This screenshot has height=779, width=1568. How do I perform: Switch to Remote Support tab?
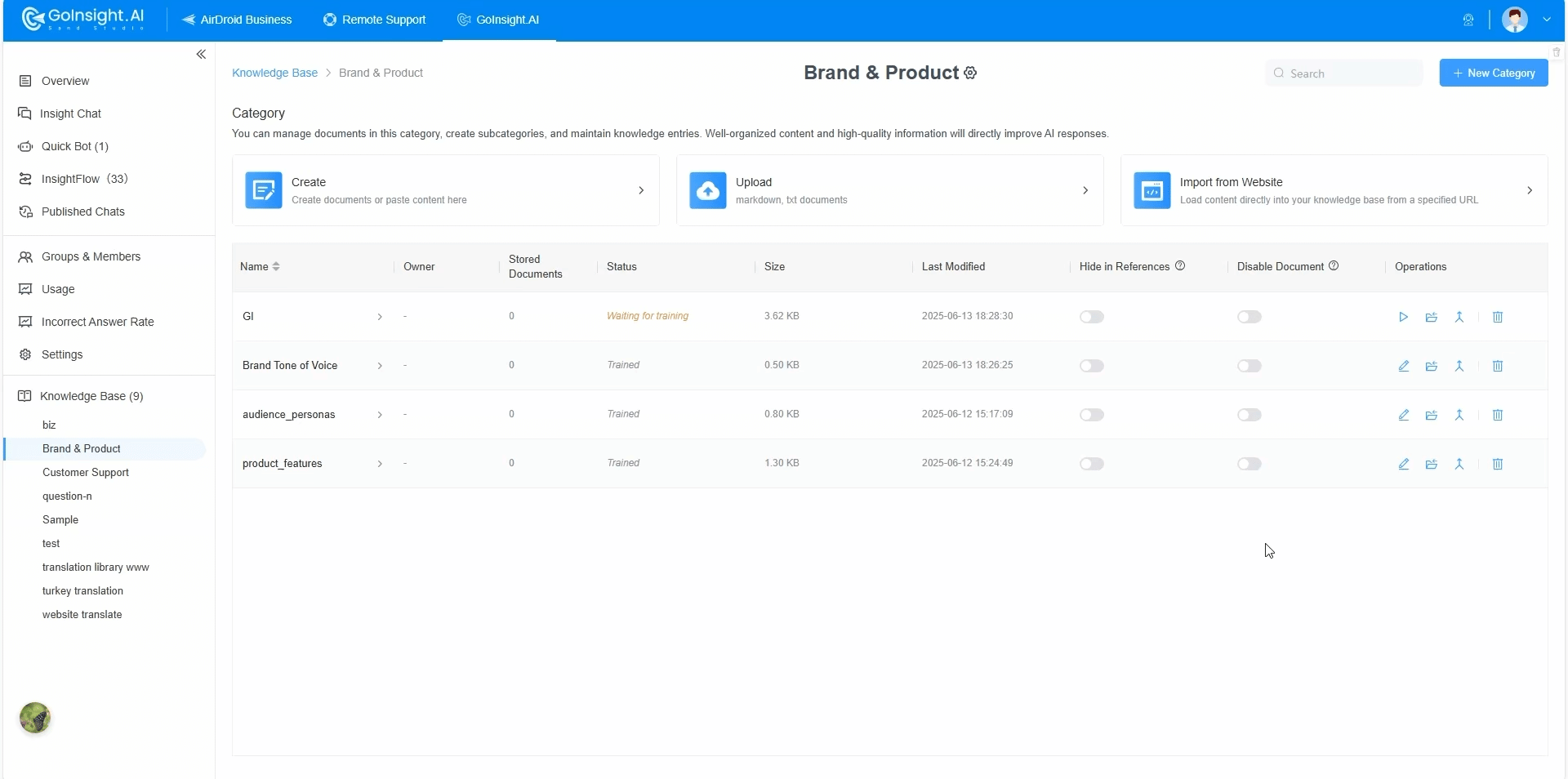pos(375,20)
